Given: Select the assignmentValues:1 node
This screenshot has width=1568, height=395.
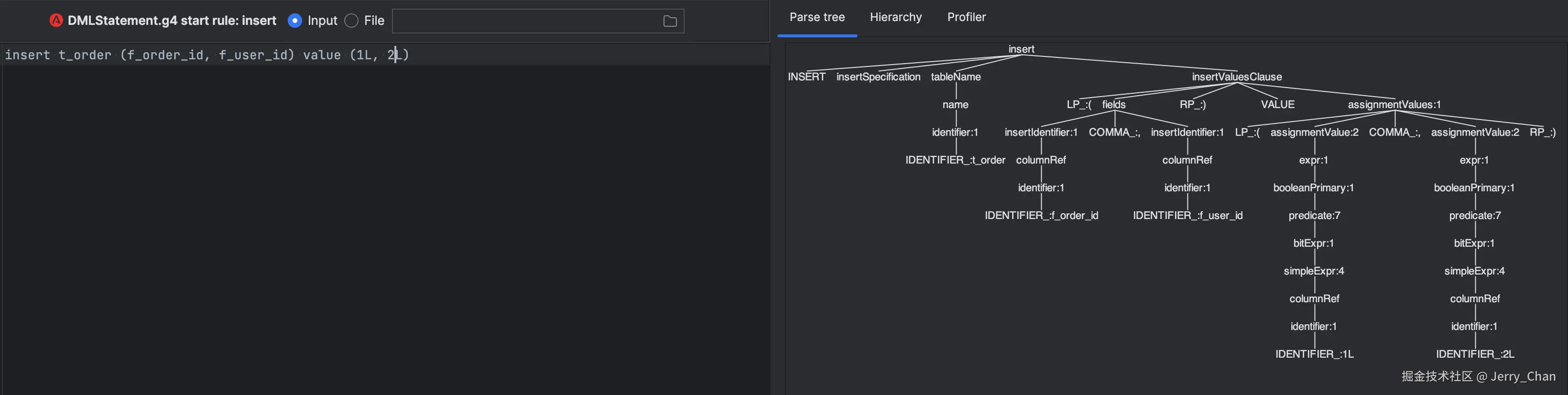Looking at the screenshot, I should click(1394, 105).
